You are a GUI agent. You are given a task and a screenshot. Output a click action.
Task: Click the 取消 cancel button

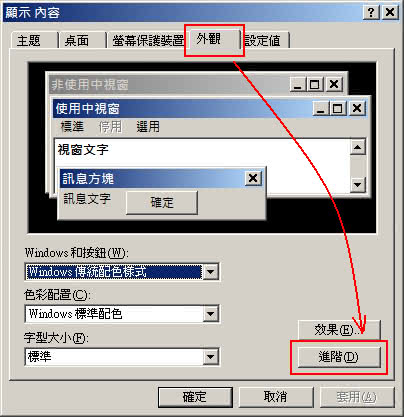coord(276,397)
